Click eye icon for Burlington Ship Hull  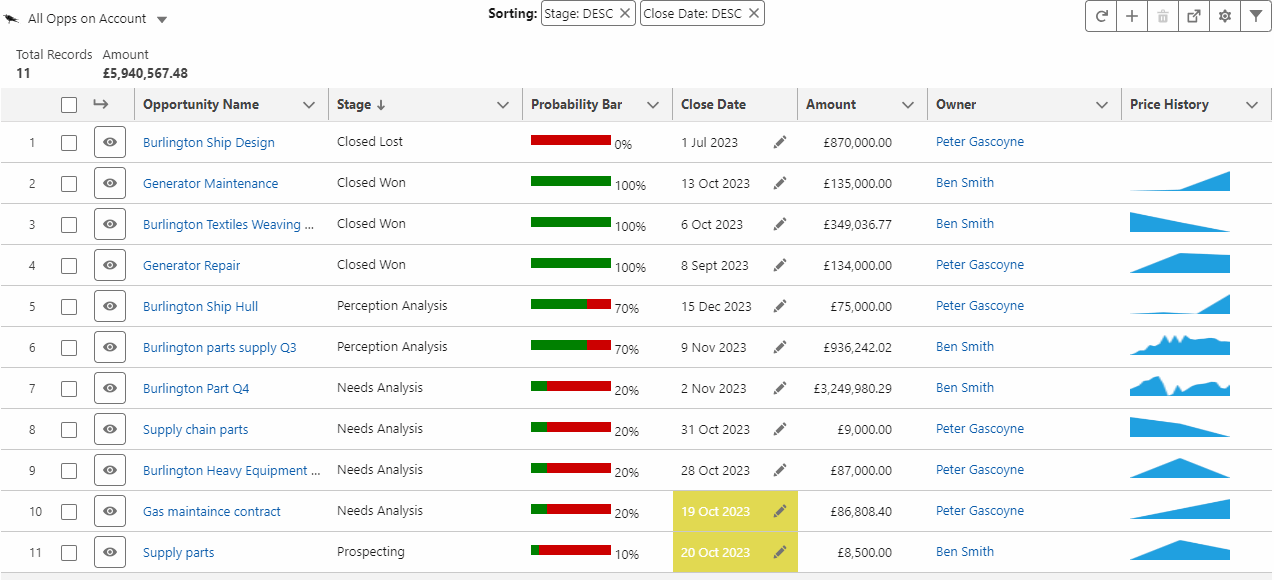point(110,306)
